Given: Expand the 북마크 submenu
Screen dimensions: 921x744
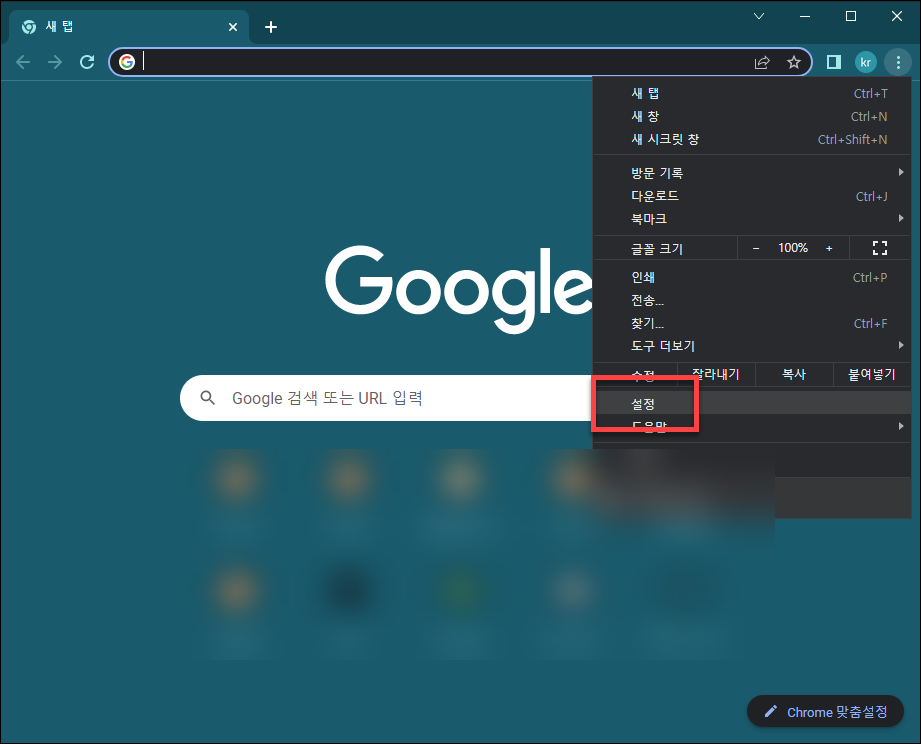Looking at the screenshot, I should 752,218.
